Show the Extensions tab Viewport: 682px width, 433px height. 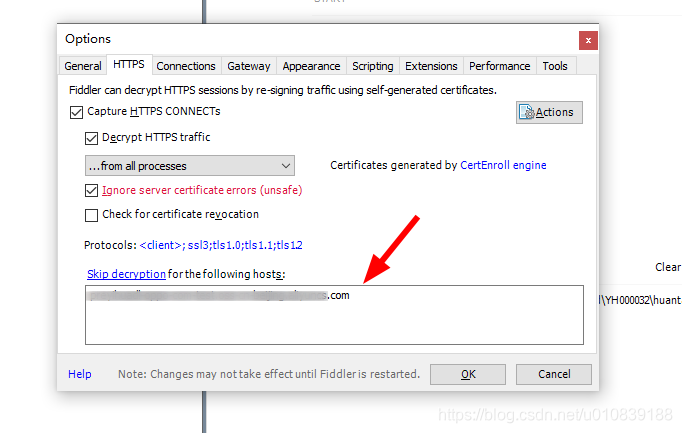click(x=431, y=66)
